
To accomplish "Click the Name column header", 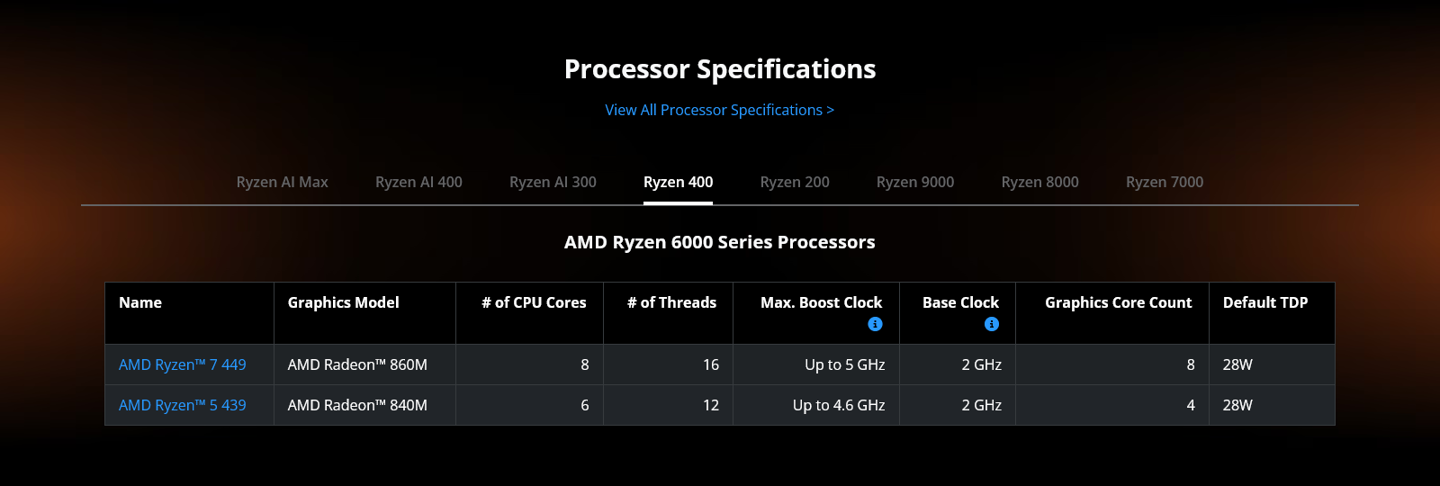I will tap(140, 302).
